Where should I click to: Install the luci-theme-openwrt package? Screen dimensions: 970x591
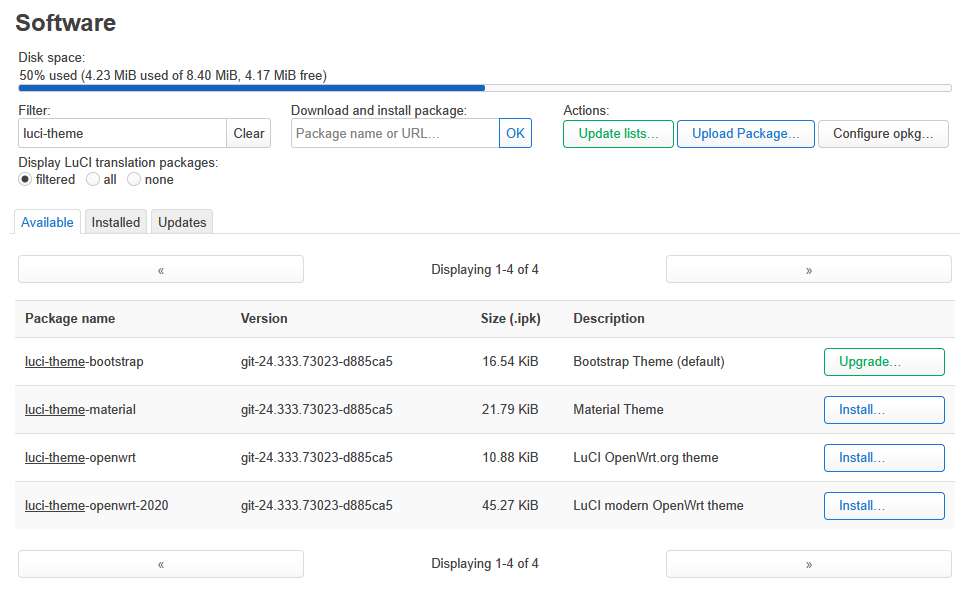(x=884, y=458)
